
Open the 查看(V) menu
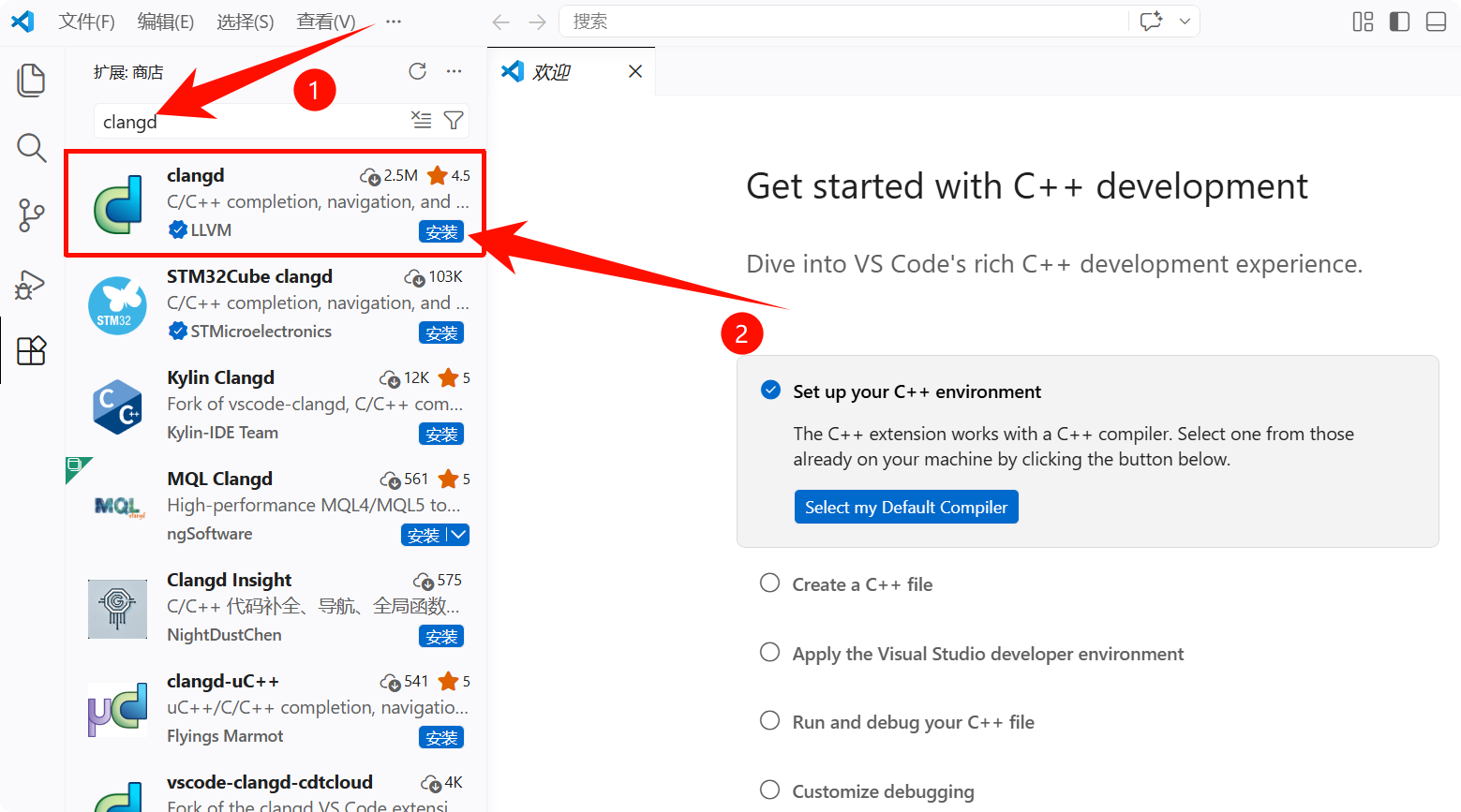click(326, 22)
